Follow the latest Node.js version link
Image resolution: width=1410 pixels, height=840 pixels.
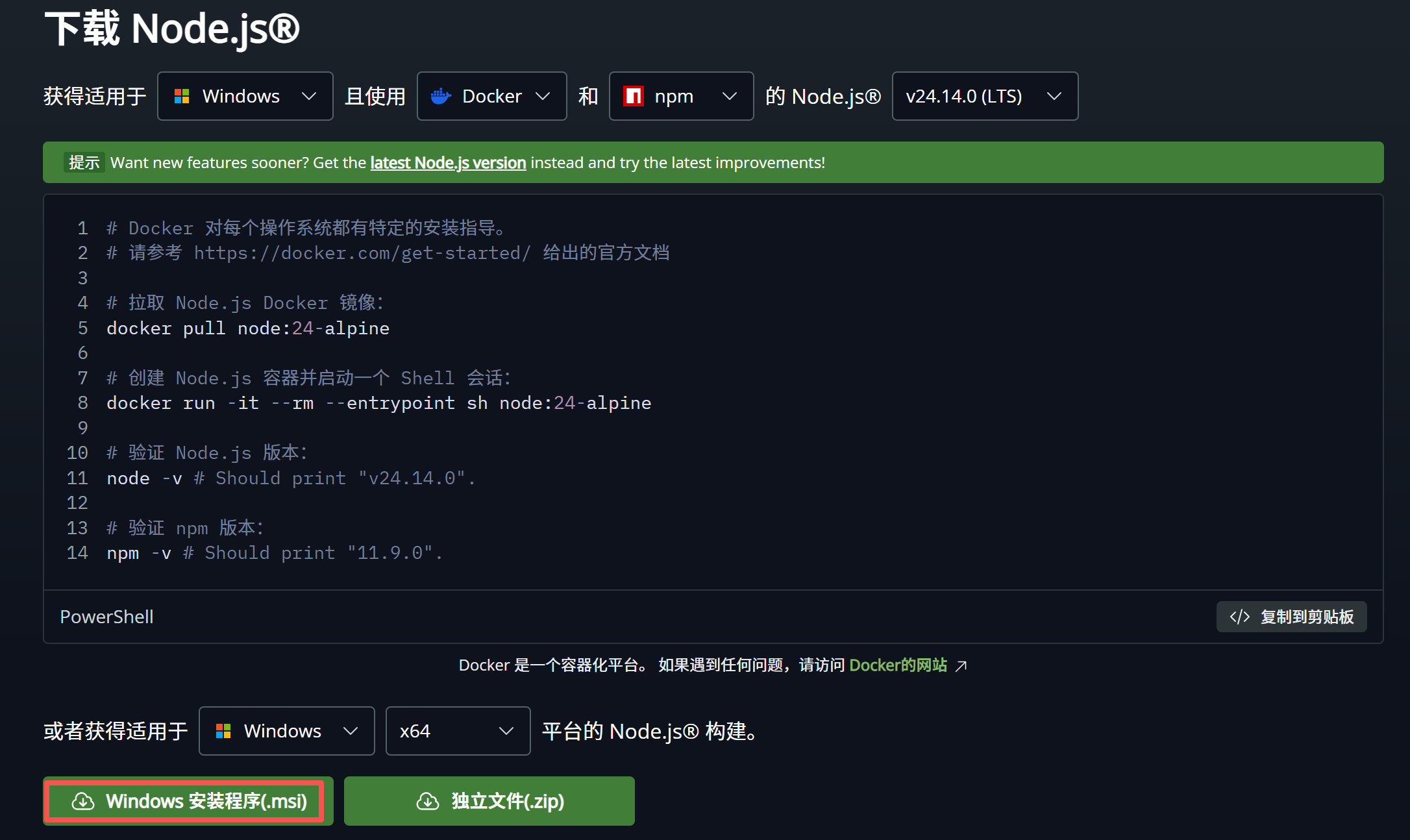[448, 162]
